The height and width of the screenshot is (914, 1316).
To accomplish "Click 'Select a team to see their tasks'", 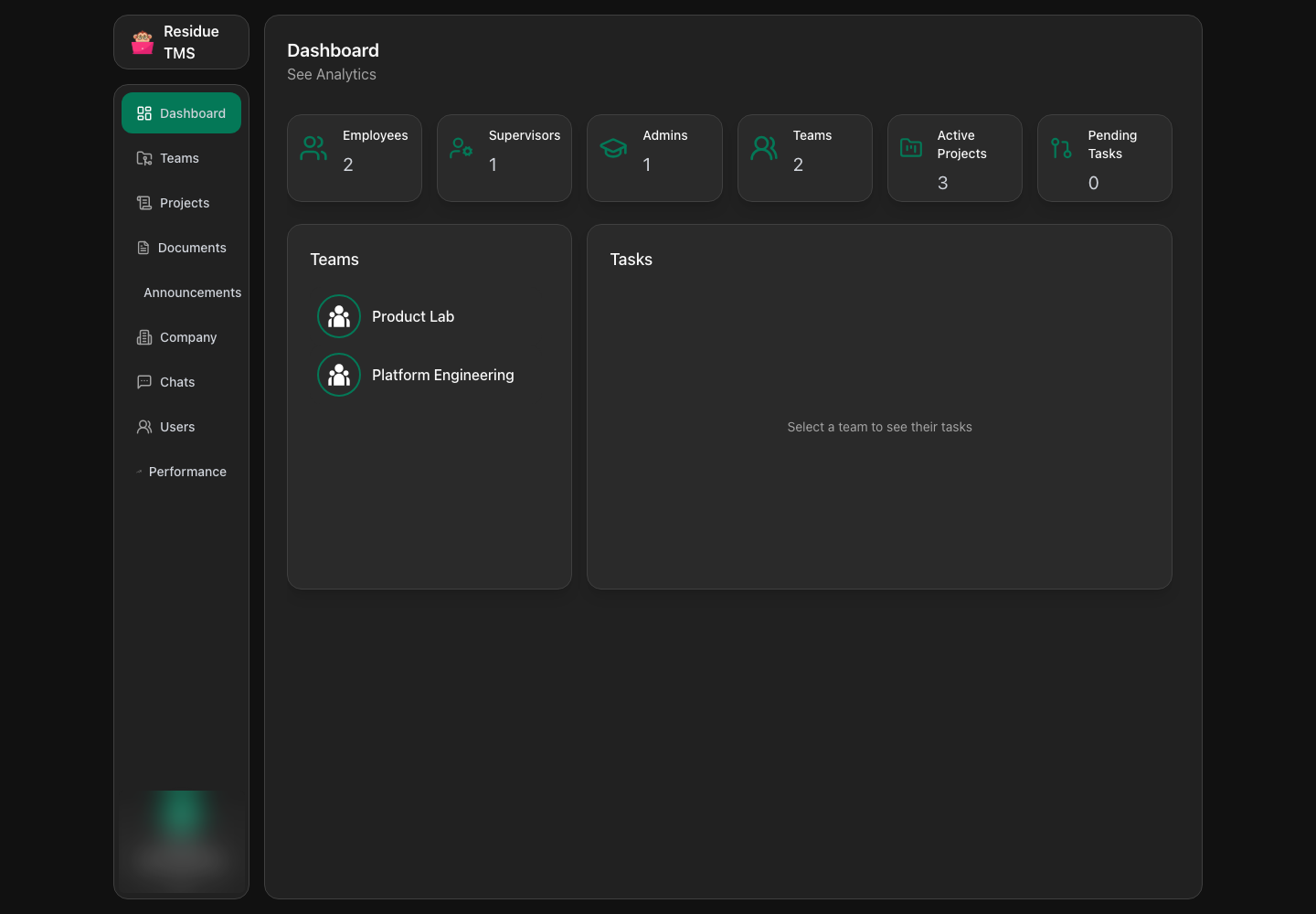I will [x=880, y=427].
